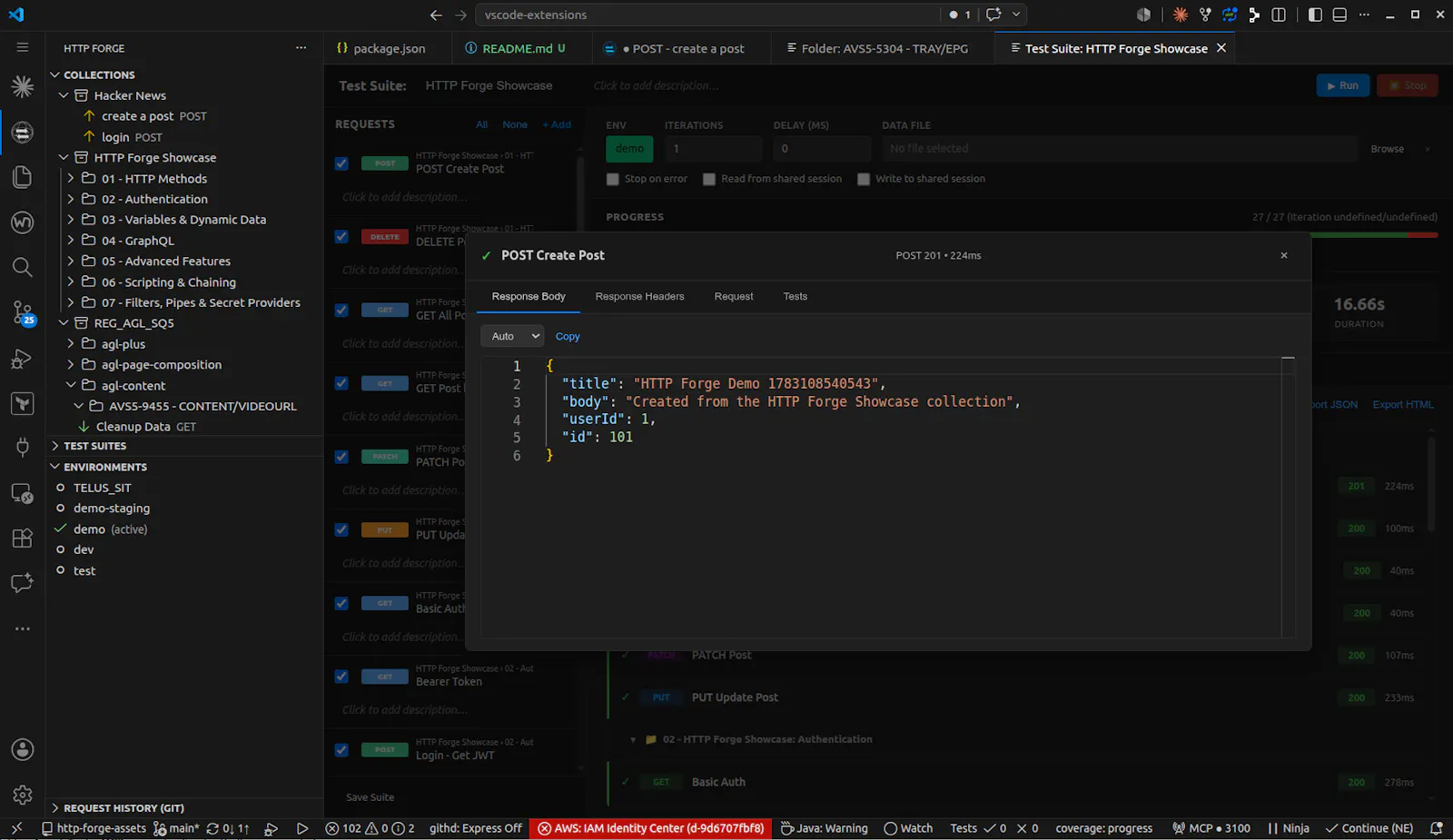
Task: Open the Extensions view icon
Action: pos(23,538)
